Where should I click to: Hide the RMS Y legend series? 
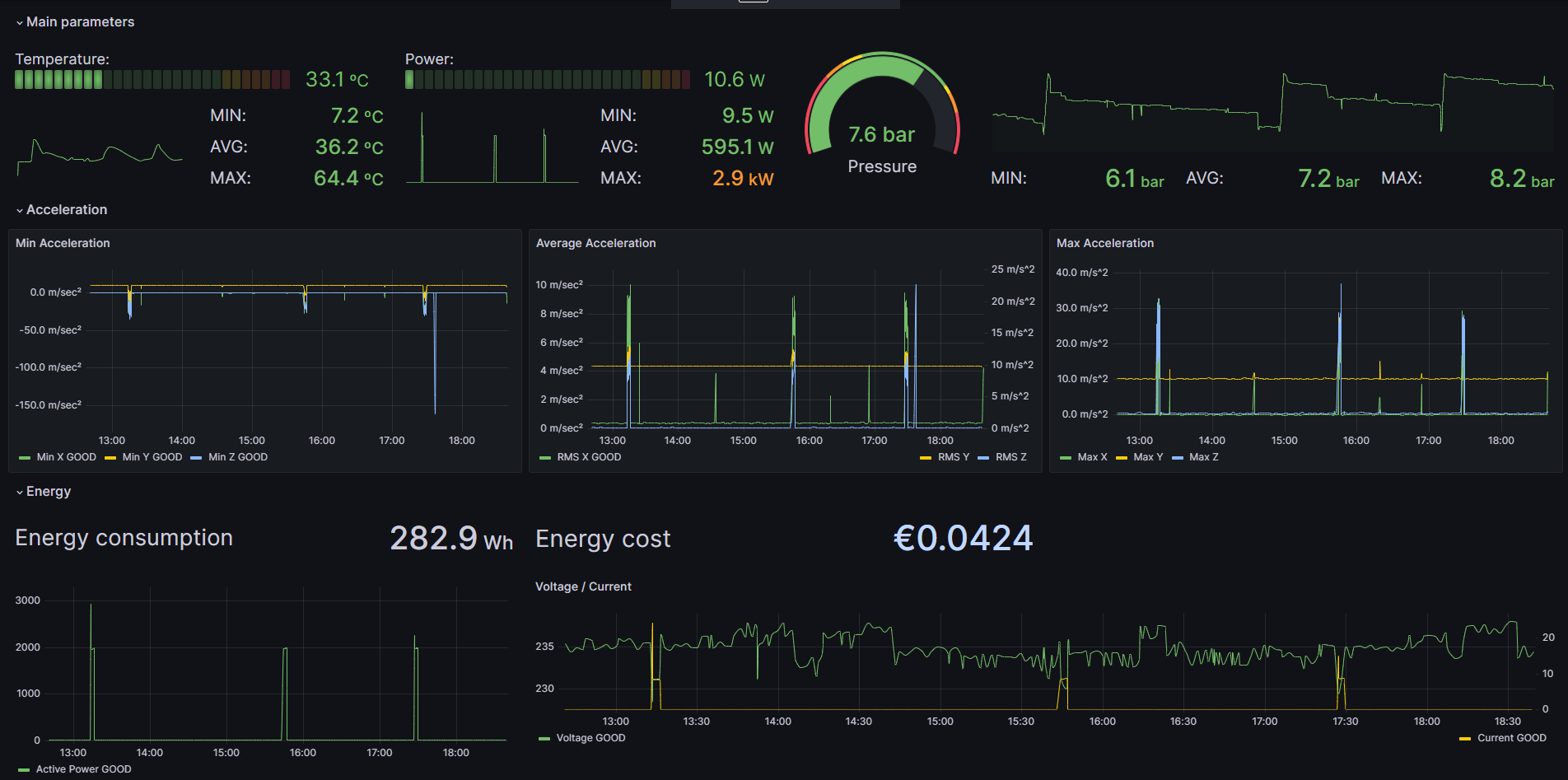point(953,457)
